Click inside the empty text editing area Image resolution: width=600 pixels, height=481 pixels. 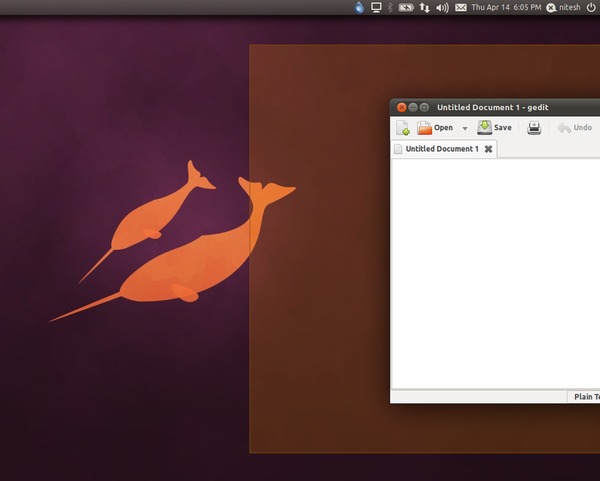(x=495, y=270)
